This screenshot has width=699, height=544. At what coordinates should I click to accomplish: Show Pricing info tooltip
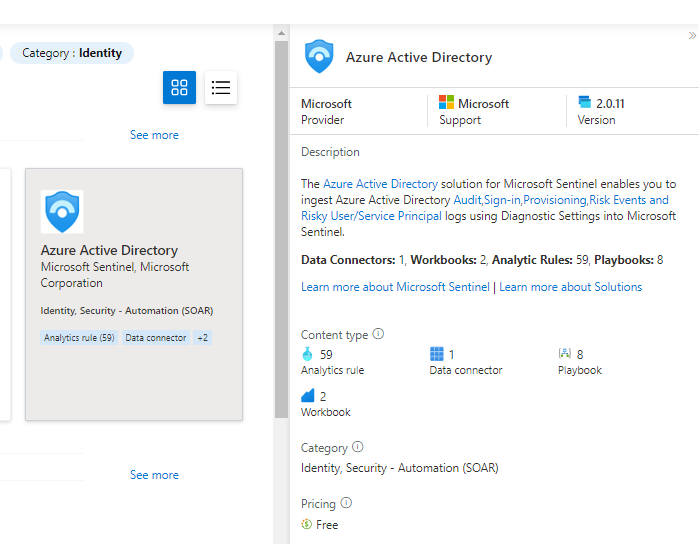(x=346, y=504)
